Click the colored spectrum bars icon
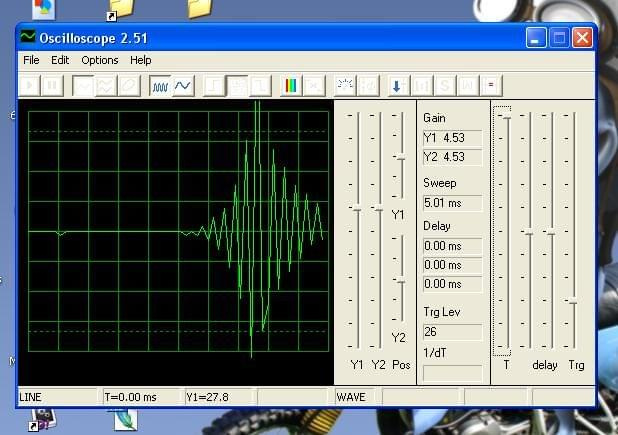Screen dimensions: 618x435 (291, 86)
